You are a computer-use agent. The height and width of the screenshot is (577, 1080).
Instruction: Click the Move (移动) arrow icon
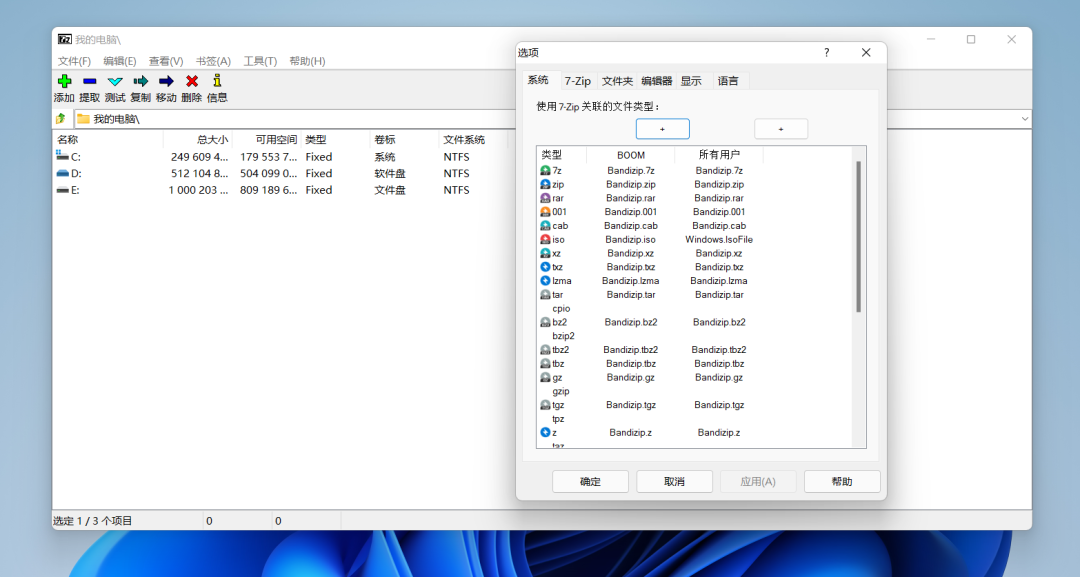click(x=166, y=81)
